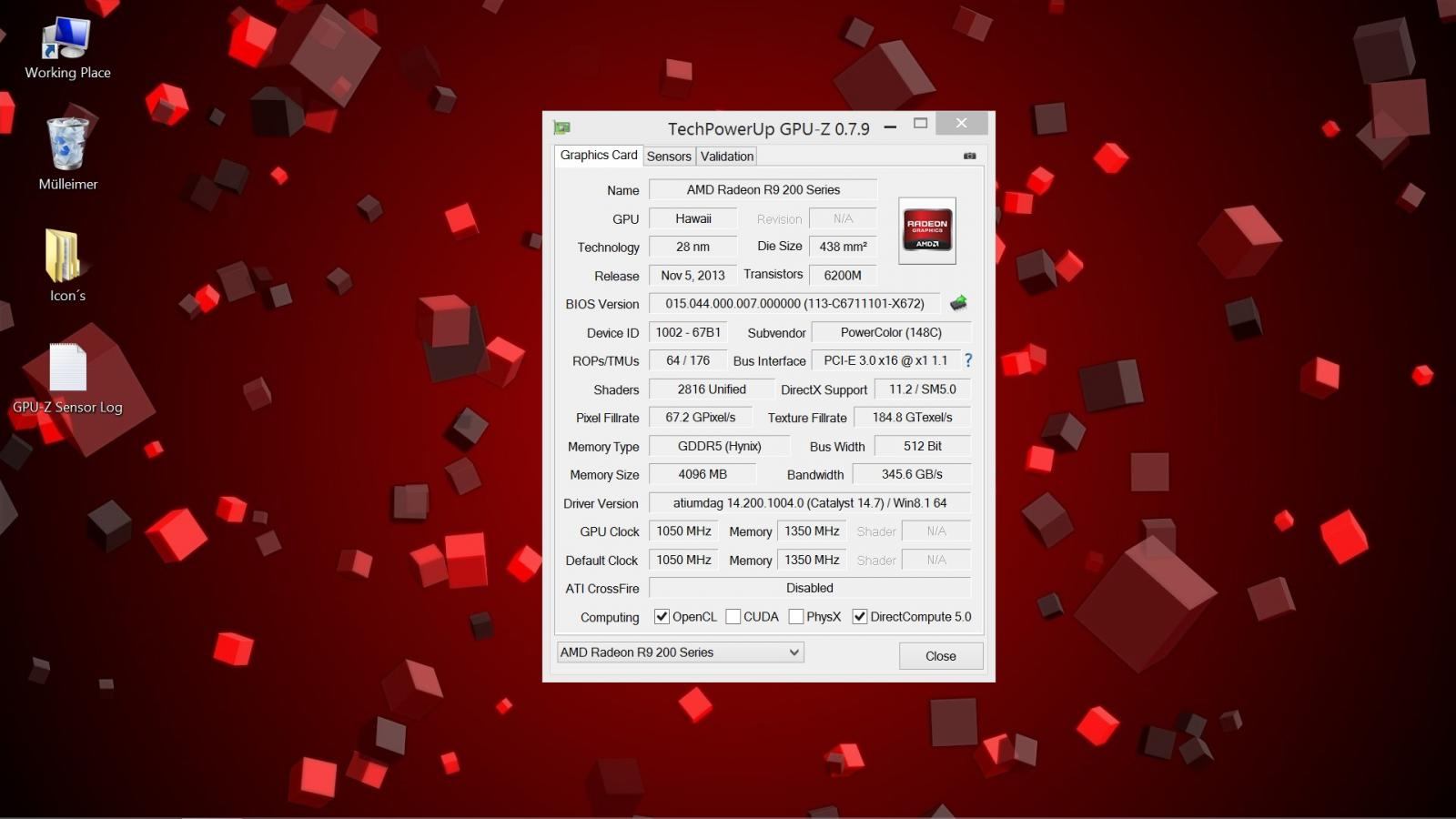Viewport: 1456px width, 819px height.
Task: Click the Shaders value 2816 Unified
Action: 711,389
